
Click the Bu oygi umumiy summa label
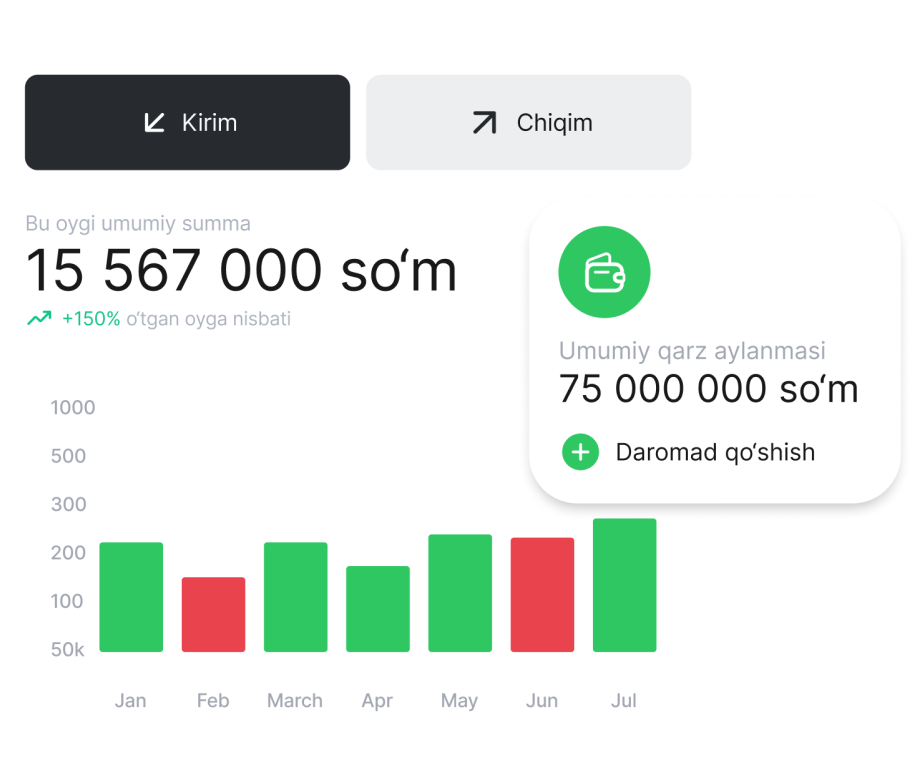[x=139, y=224]
